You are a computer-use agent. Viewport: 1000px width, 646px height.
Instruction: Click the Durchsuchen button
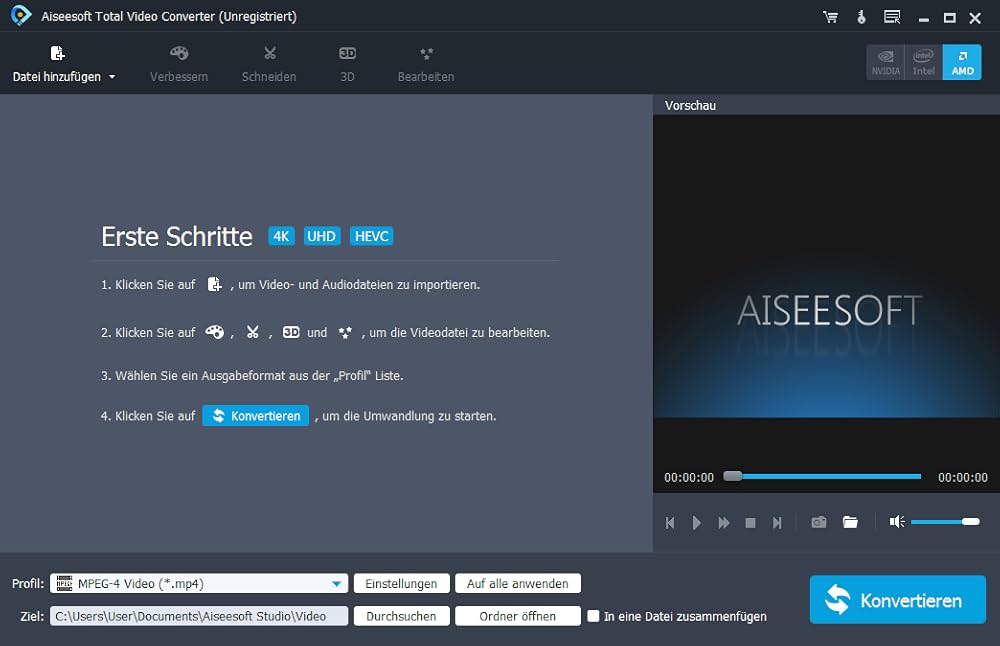point(401,616)
